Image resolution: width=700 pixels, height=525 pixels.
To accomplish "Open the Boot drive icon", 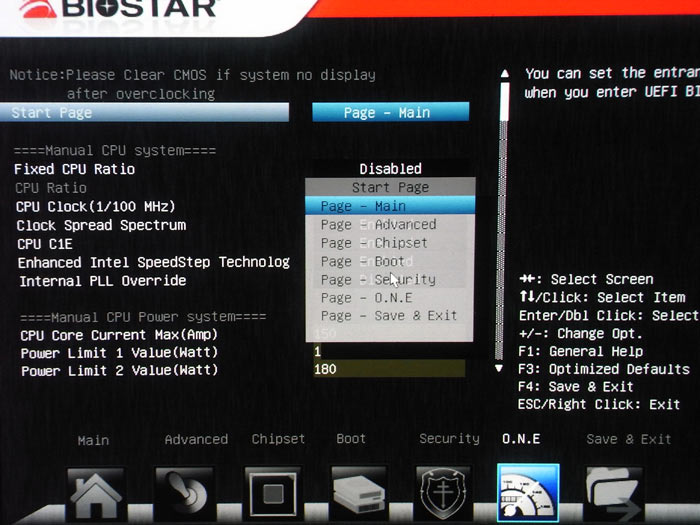I will click(x=358, y=495).
